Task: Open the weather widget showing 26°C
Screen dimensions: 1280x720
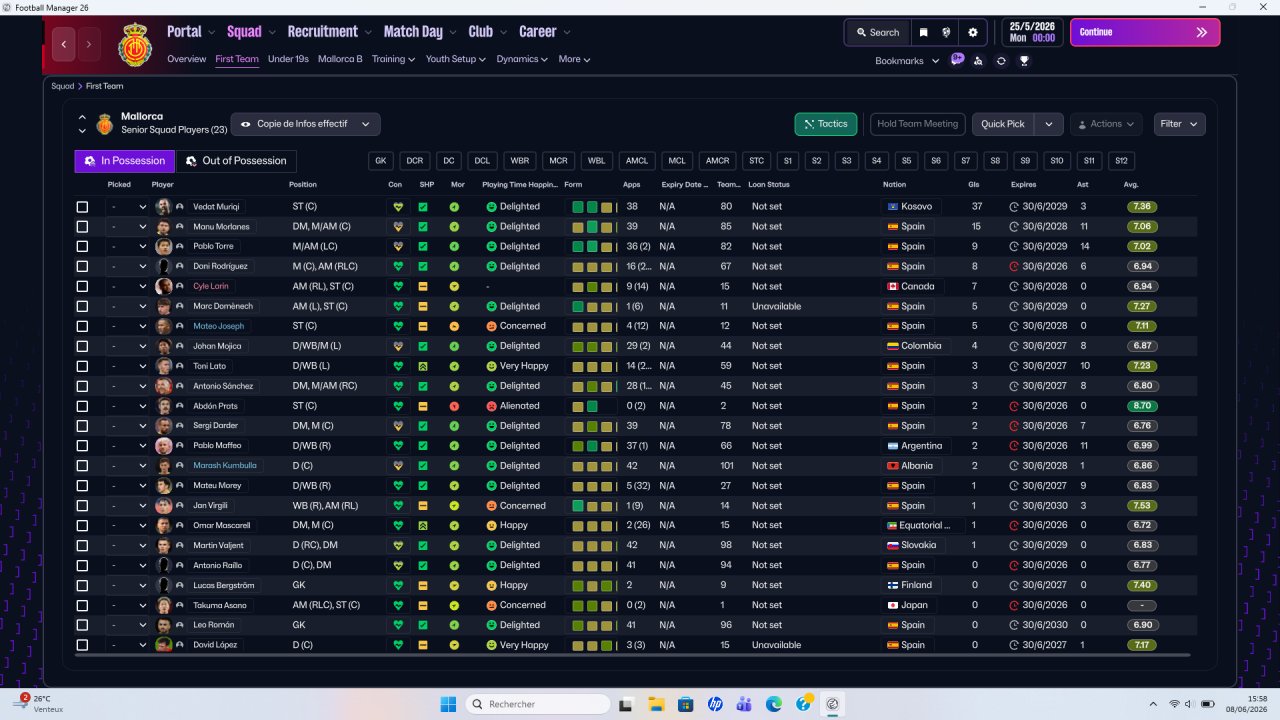Action: (x=40, y=704)
